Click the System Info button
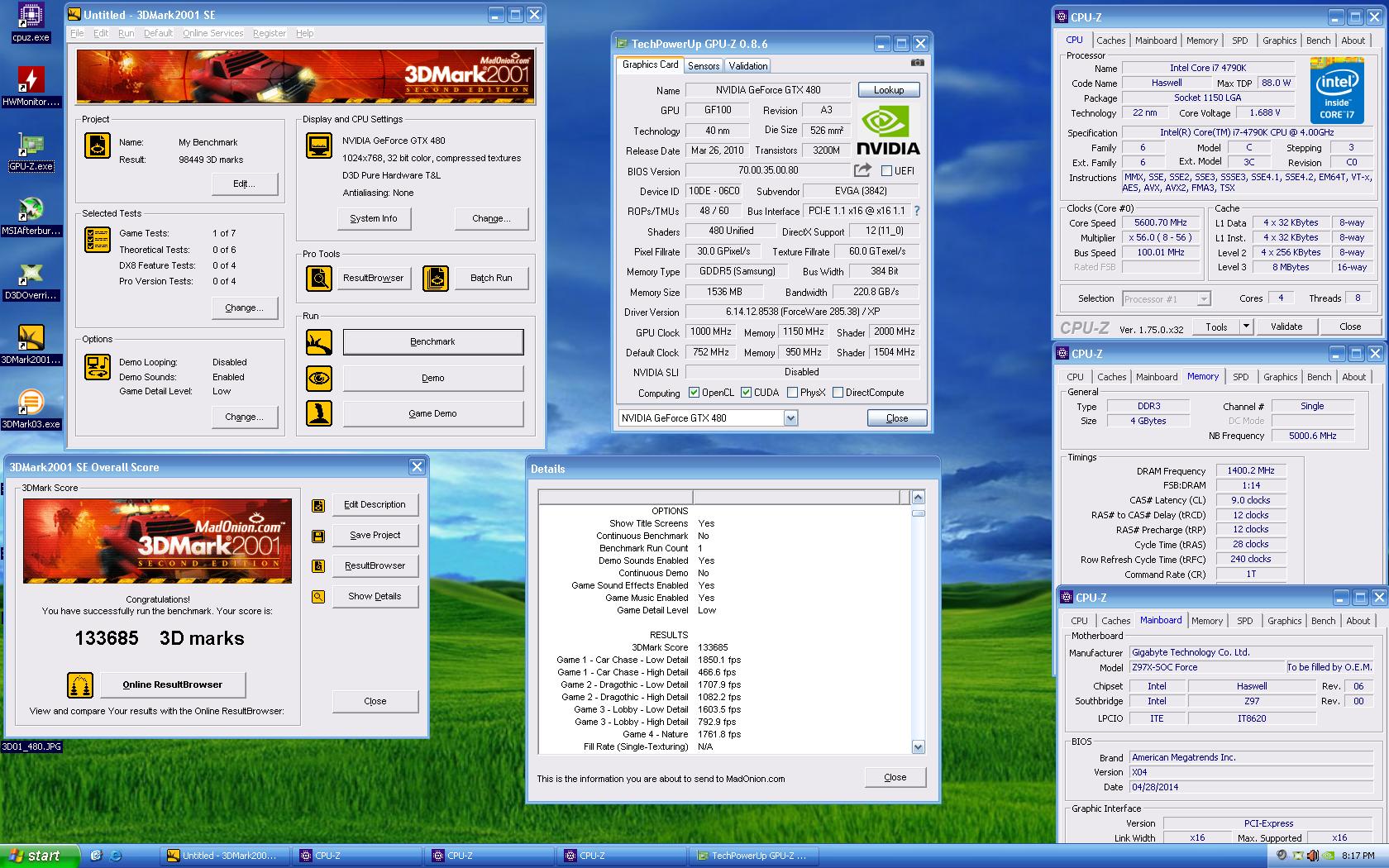This screenshot has height=868, width=1389. (373, 219)
